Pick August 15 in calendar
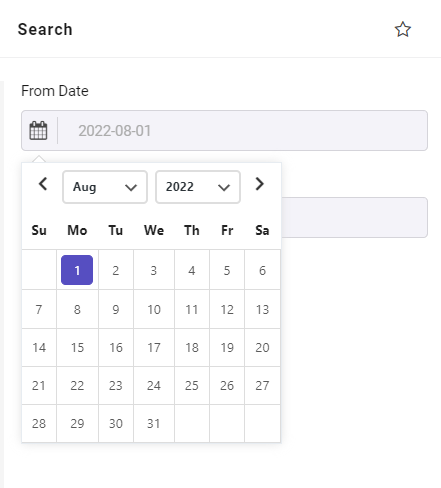Image resolution: width=441 pixels, height=488 pixels. [x=77, y=348]
